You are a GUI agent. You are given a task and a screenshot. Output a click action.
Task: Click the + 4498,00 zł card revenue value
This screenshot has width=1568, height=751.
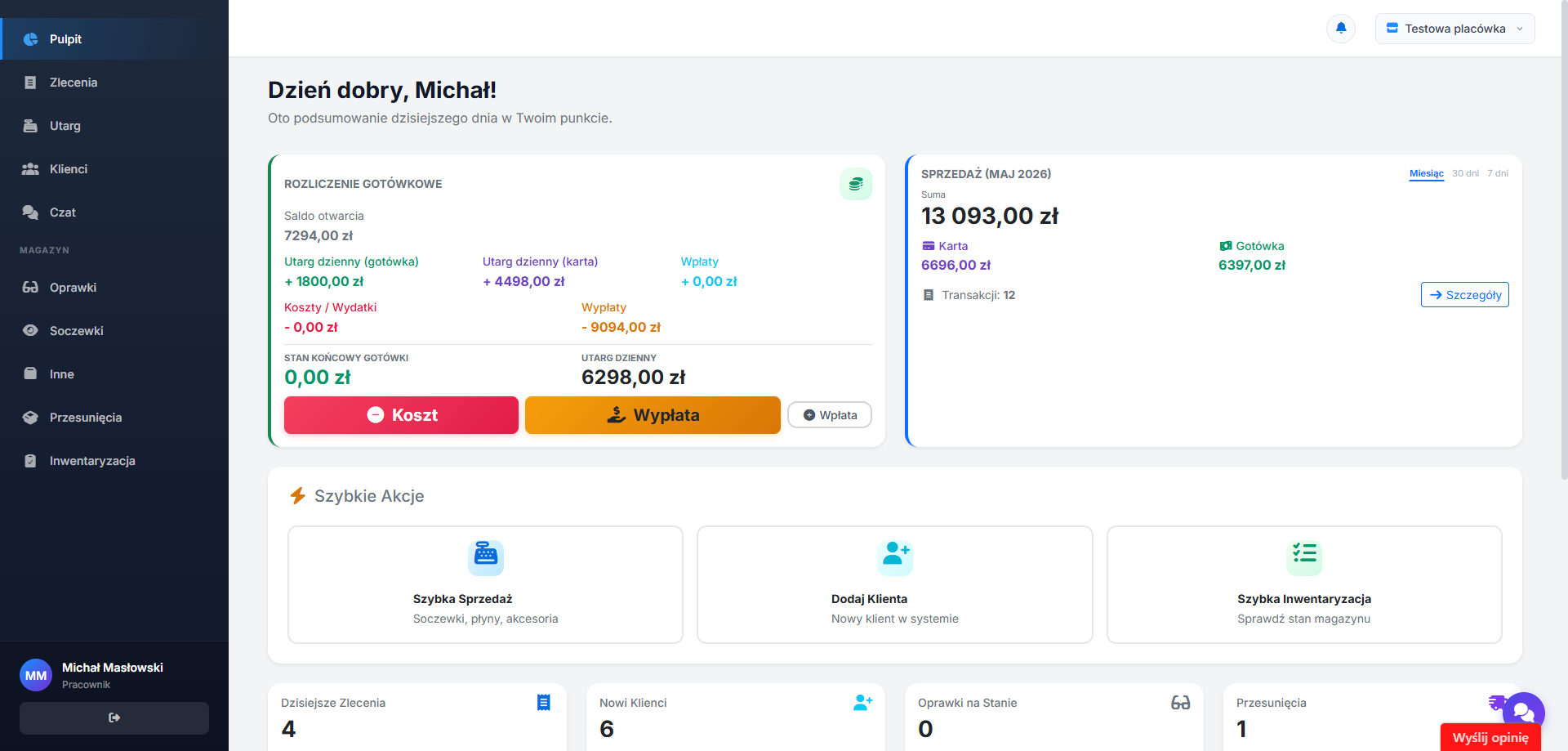523,281
